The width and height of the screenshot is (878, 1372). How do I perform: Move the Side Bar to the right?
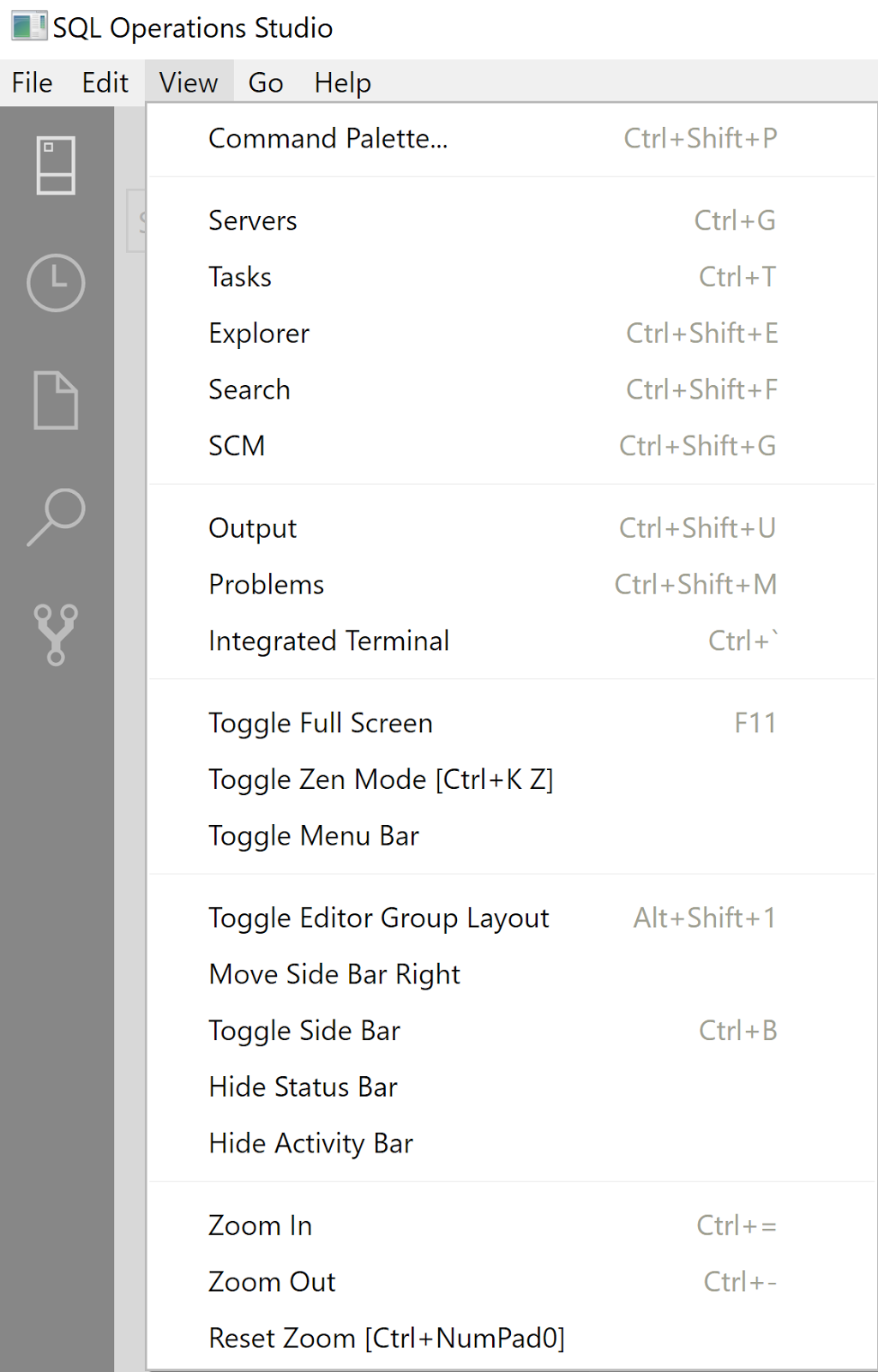tap(334, 973)
